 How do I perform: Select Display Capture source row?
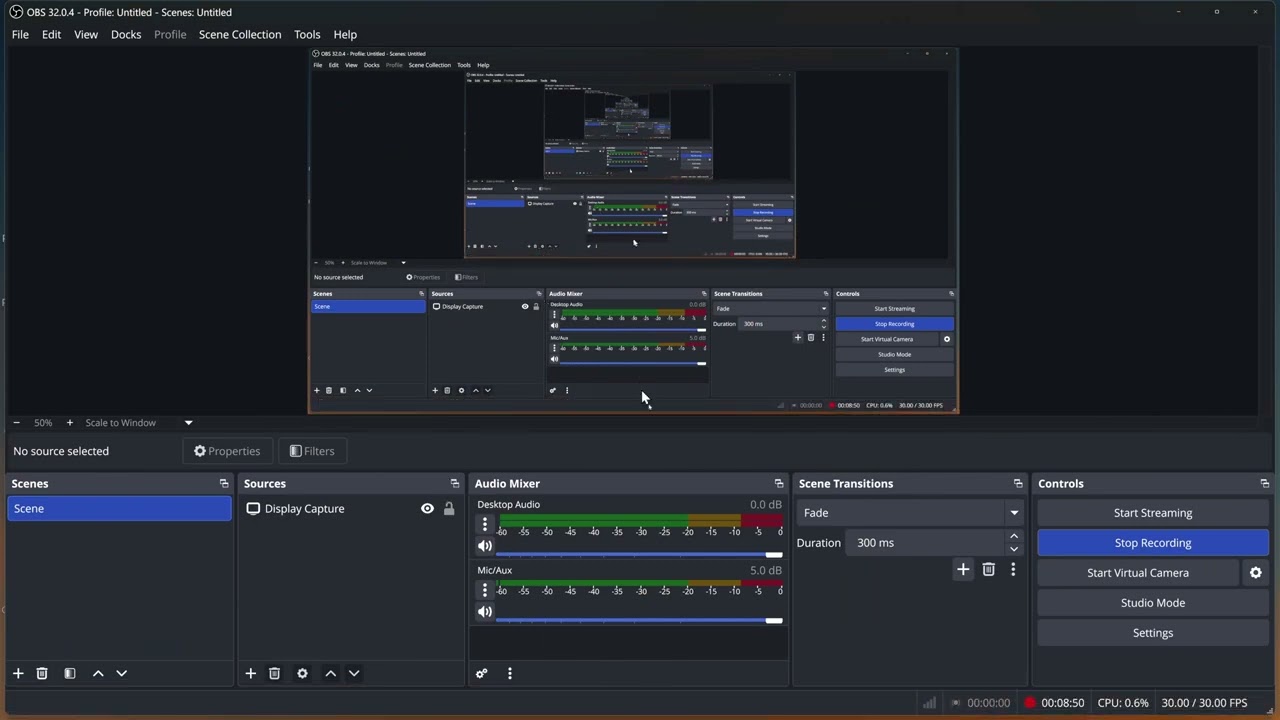pos(350,509)
